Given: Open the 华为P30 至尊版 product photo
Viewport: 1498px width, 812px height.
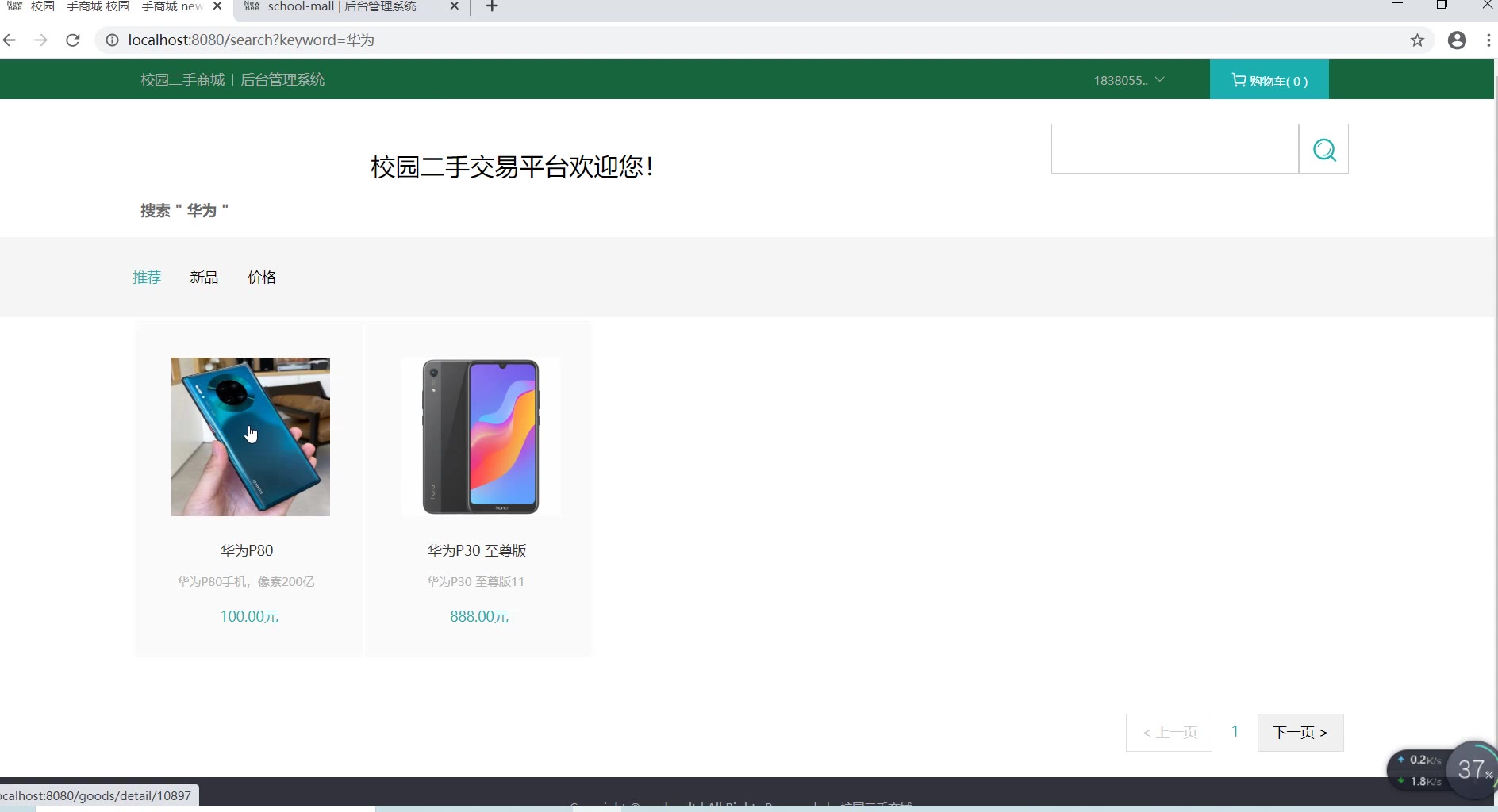Looking at the screenshot, I should 481,437.
